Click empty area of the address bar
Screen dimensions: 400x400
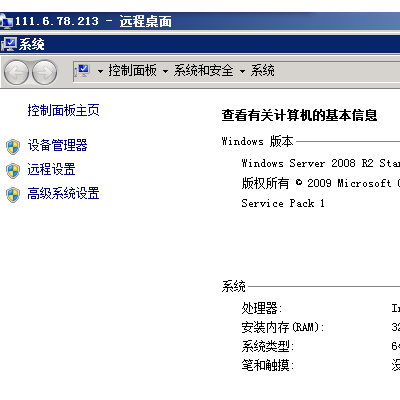(337, 71)
